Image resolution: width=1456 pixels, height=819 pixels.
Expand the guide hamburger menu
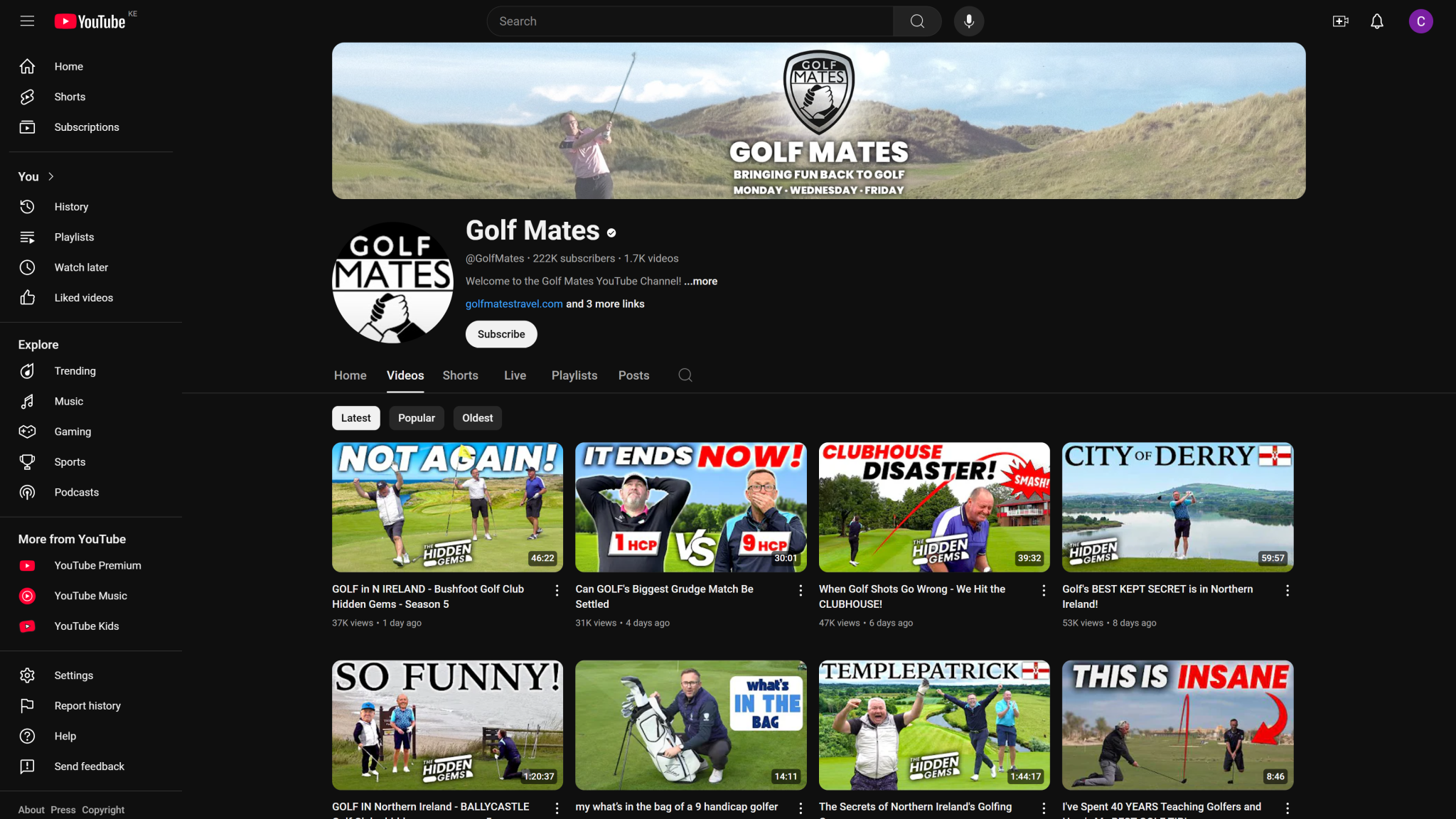point(26,21)
